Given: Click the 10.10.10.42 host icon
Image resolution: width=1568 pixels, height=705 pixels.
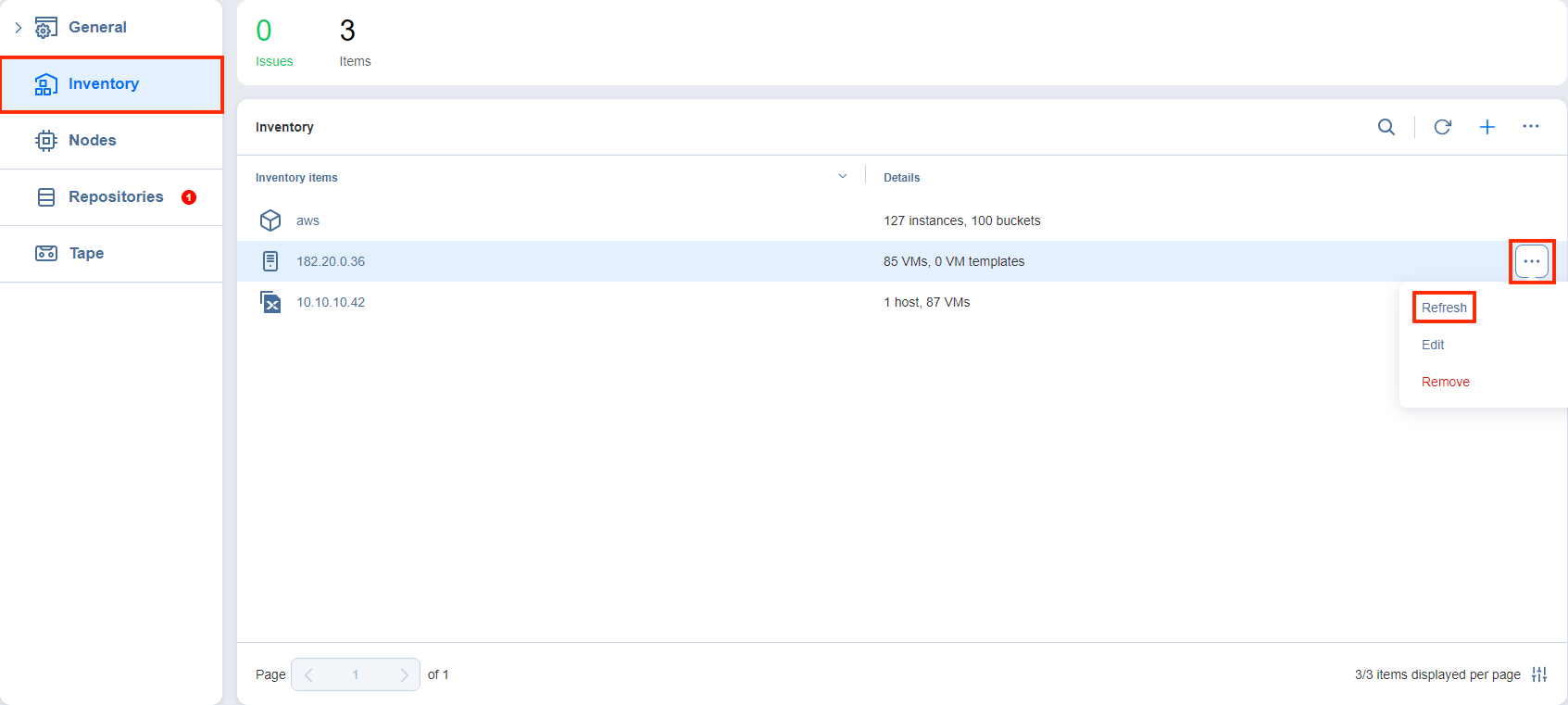Looking at the screenshot, I should pyautogui.click(x=270, y=302).
